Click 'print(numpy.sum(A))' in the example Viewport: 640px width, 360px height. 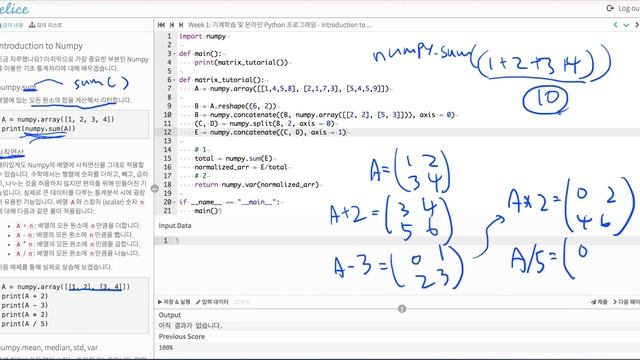pos(38,129)
